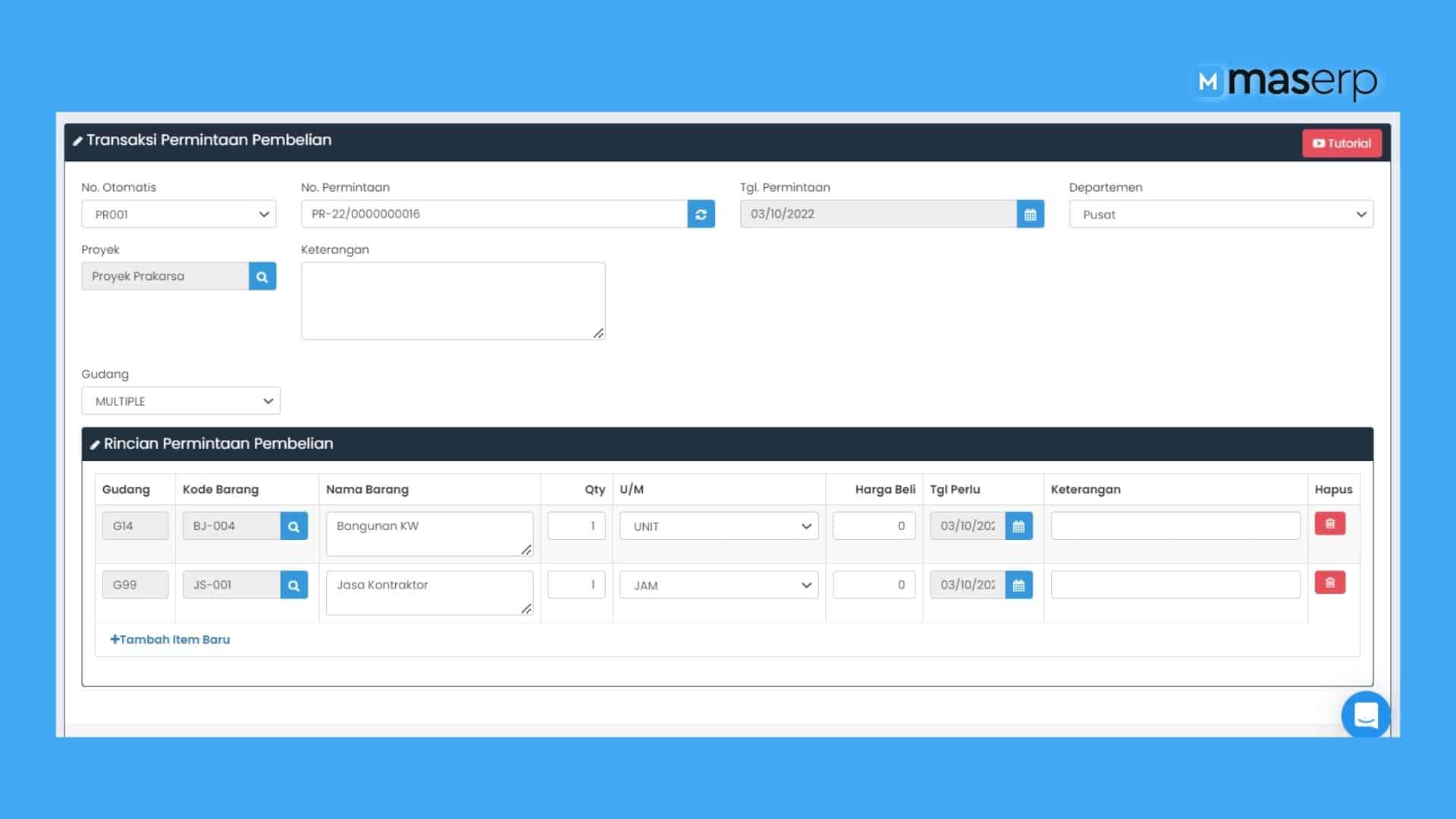Click the search icon next to Proyek Prakarsa
The height and width of the screenshot is (819, 1456).
click(x=262, y=276)
